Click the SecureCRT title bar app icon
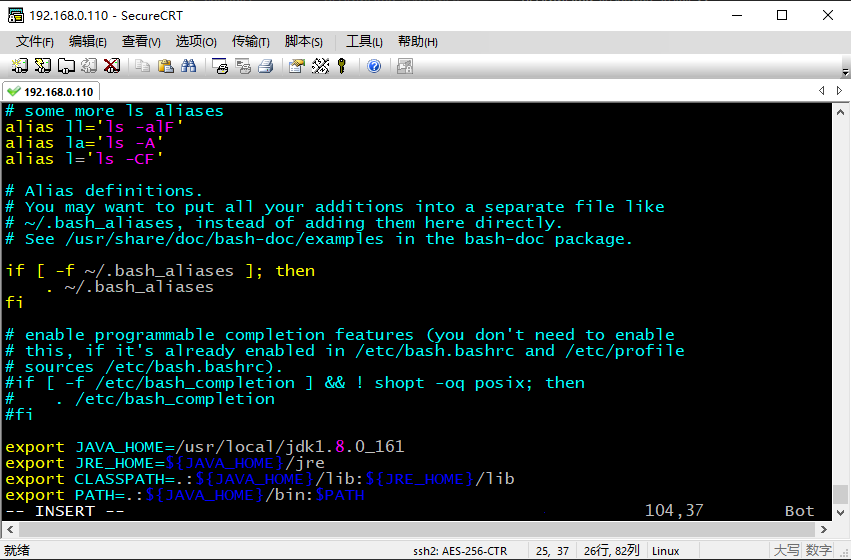The width and height of the screenshot is (851, 560). (x=16, y=15)
